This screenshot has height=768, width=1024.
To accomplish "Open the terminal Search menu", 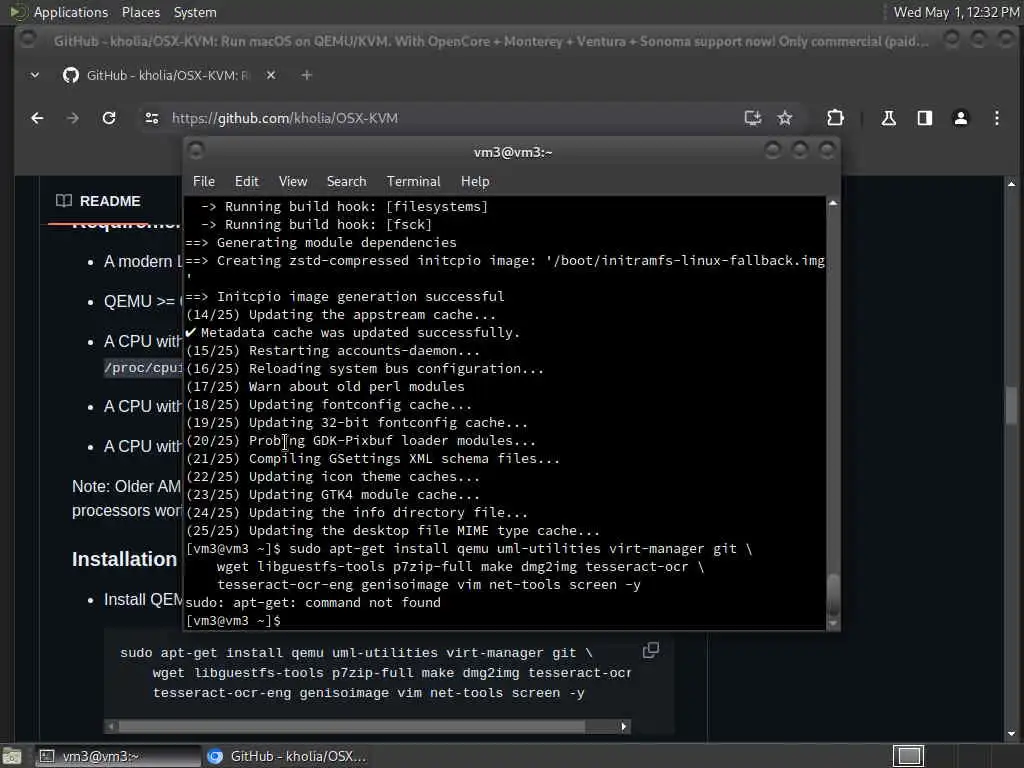I will tap(346, 182).
